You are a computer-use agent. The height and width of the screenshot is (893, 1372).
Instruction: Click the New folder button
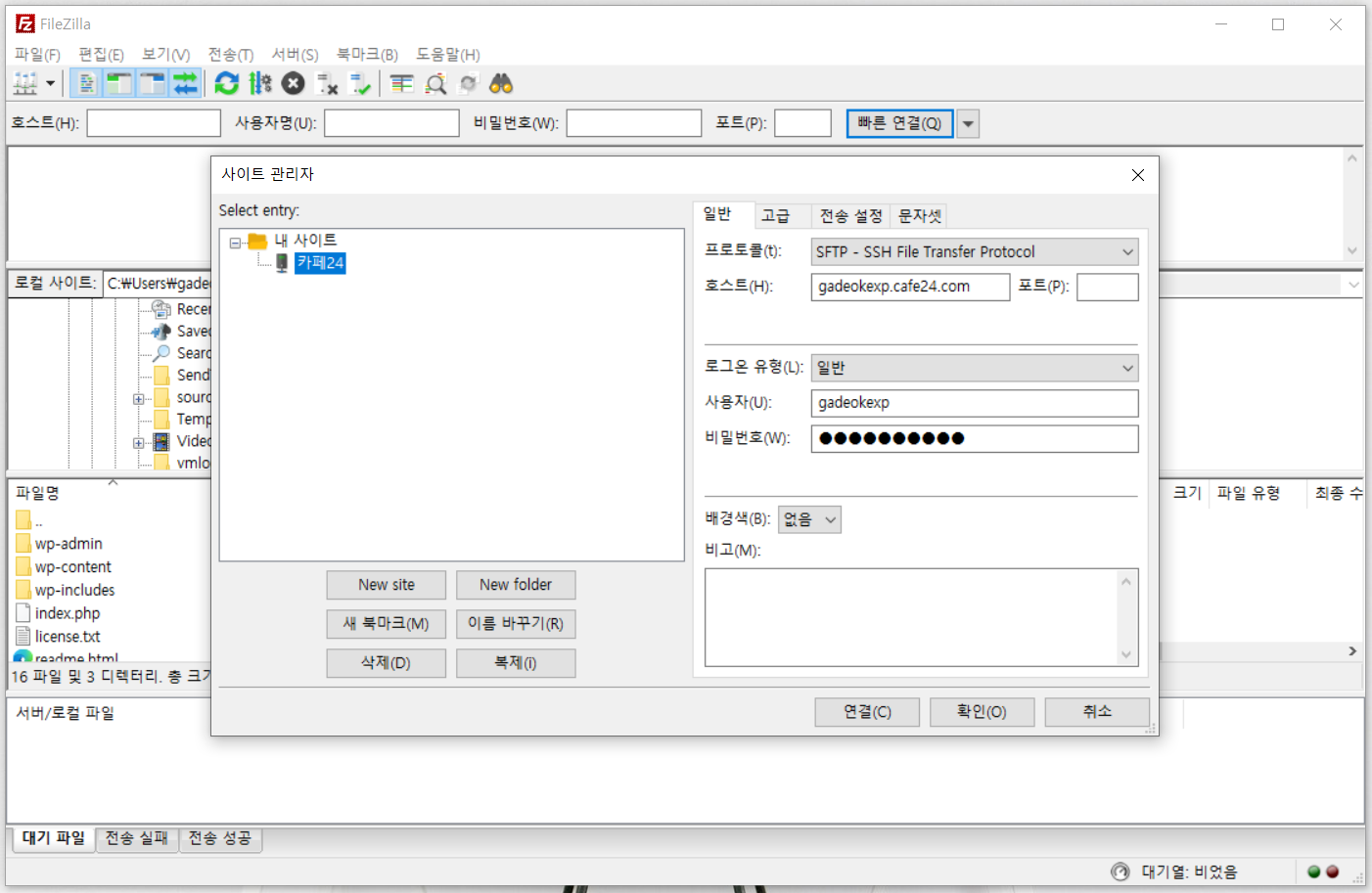(x=516, y=585)
